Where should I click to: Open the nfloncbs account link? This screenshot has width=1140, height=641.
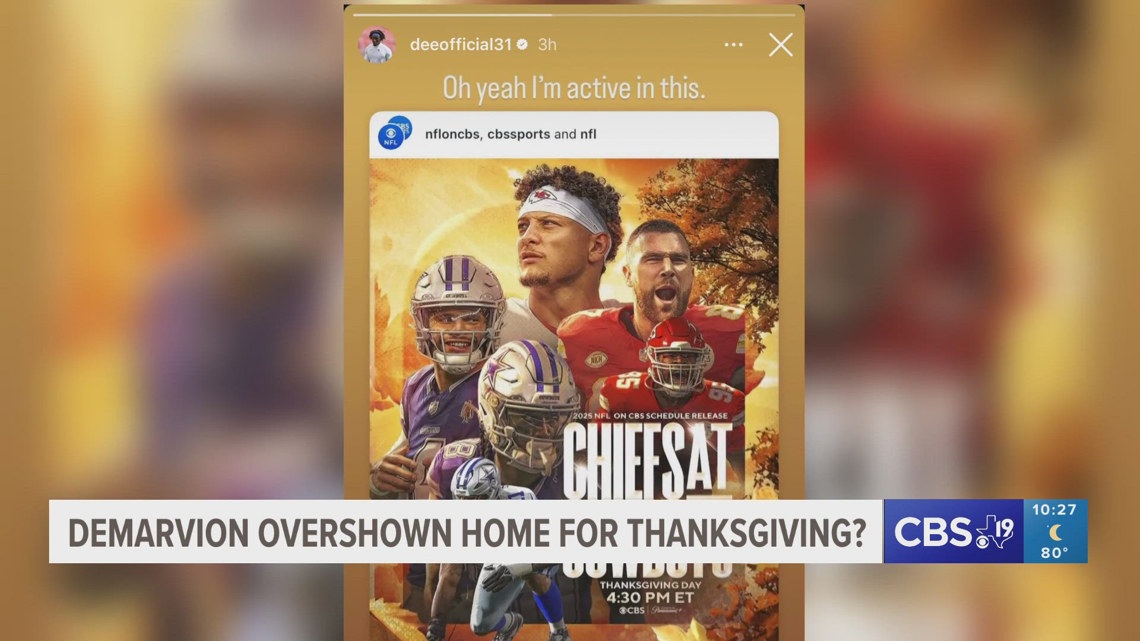[x=451, y=134]
